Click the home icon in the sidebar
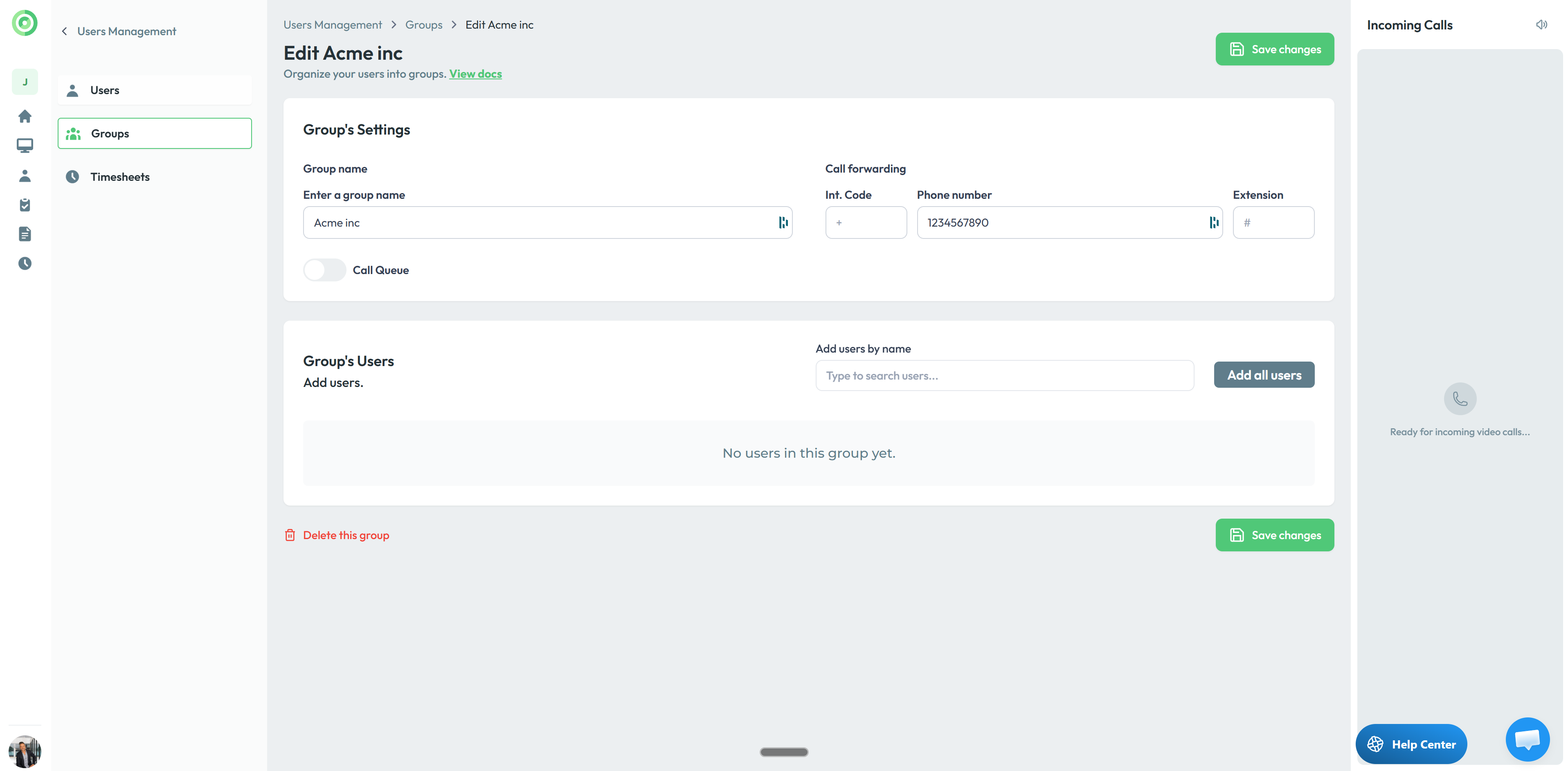The width and height of the screenshot is (1568, 771). point(25,116)
